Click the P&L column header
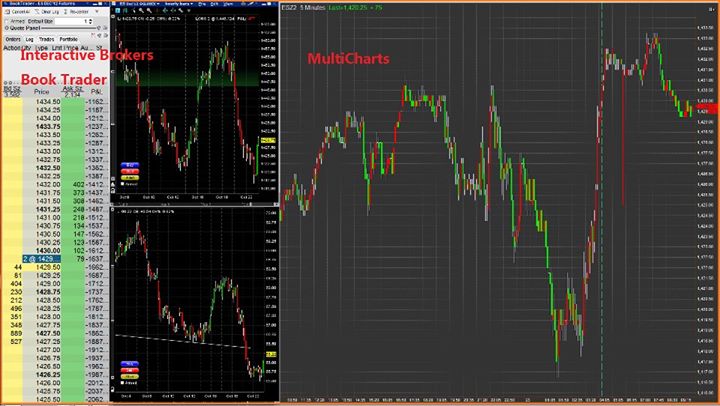 click(96, 91)
